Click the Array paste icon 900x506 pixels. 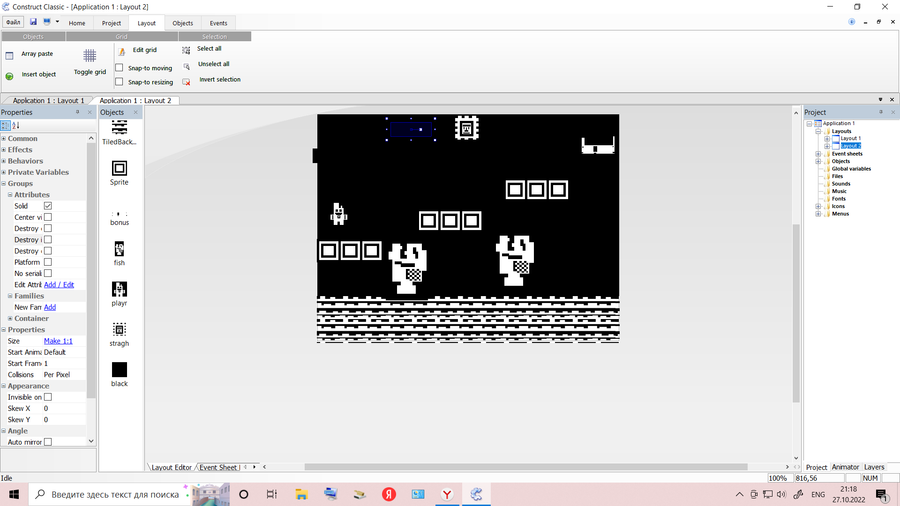(9, 56)
